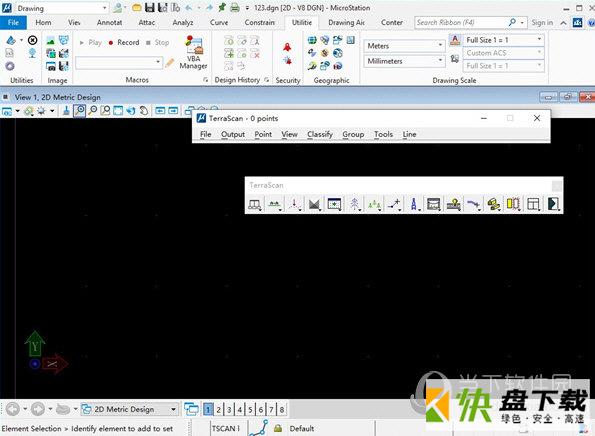Click the Print icon in quick access toolbar
595x436 pixels.
pos(235,8)
